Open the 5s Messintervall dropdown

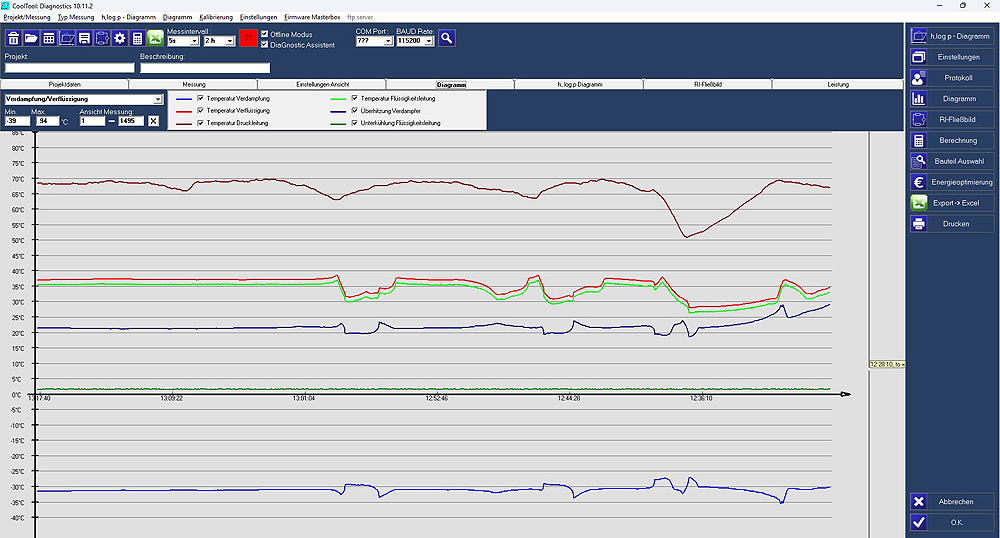coord(195,41)
